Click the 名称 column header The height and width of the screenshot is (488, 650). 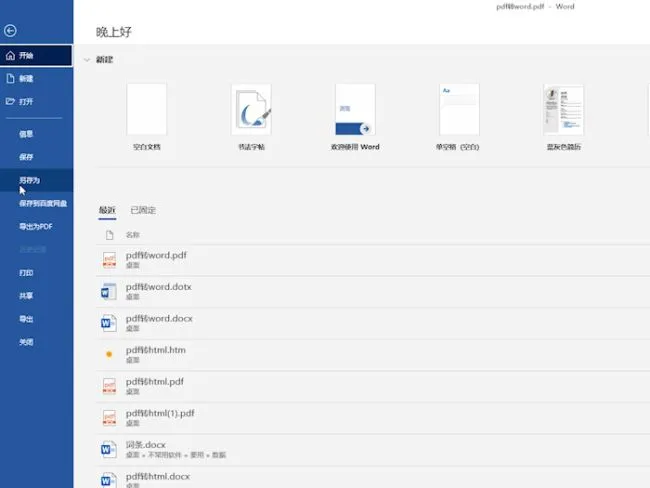[133, 235]
